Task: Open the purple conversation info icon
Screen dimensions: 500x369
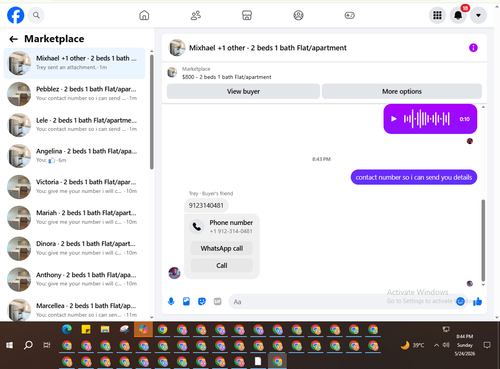Action: click(473, 48)
